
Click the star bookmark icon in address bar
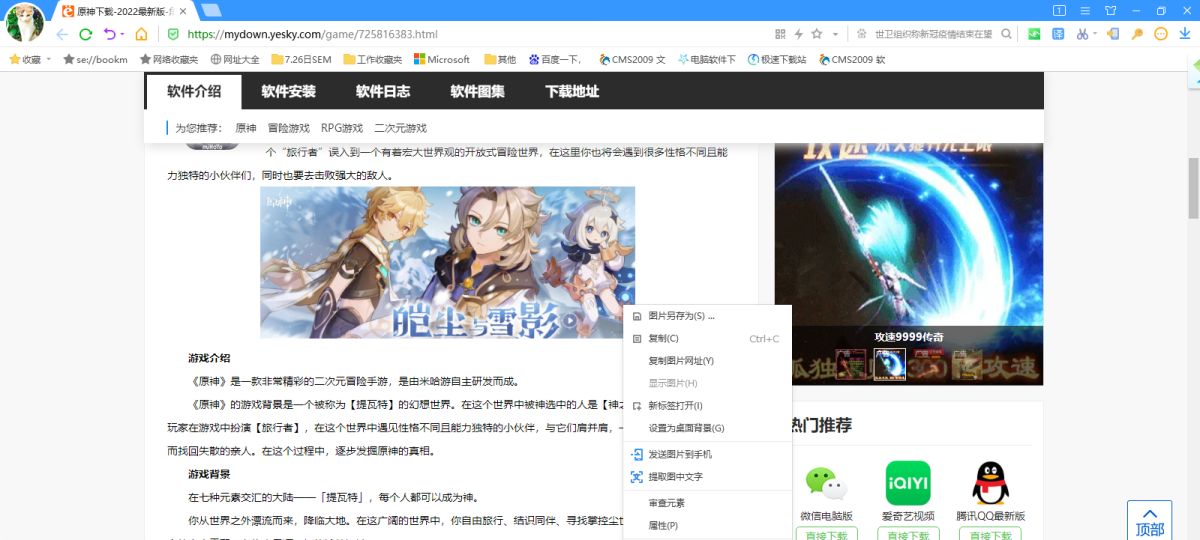[817, 34]
